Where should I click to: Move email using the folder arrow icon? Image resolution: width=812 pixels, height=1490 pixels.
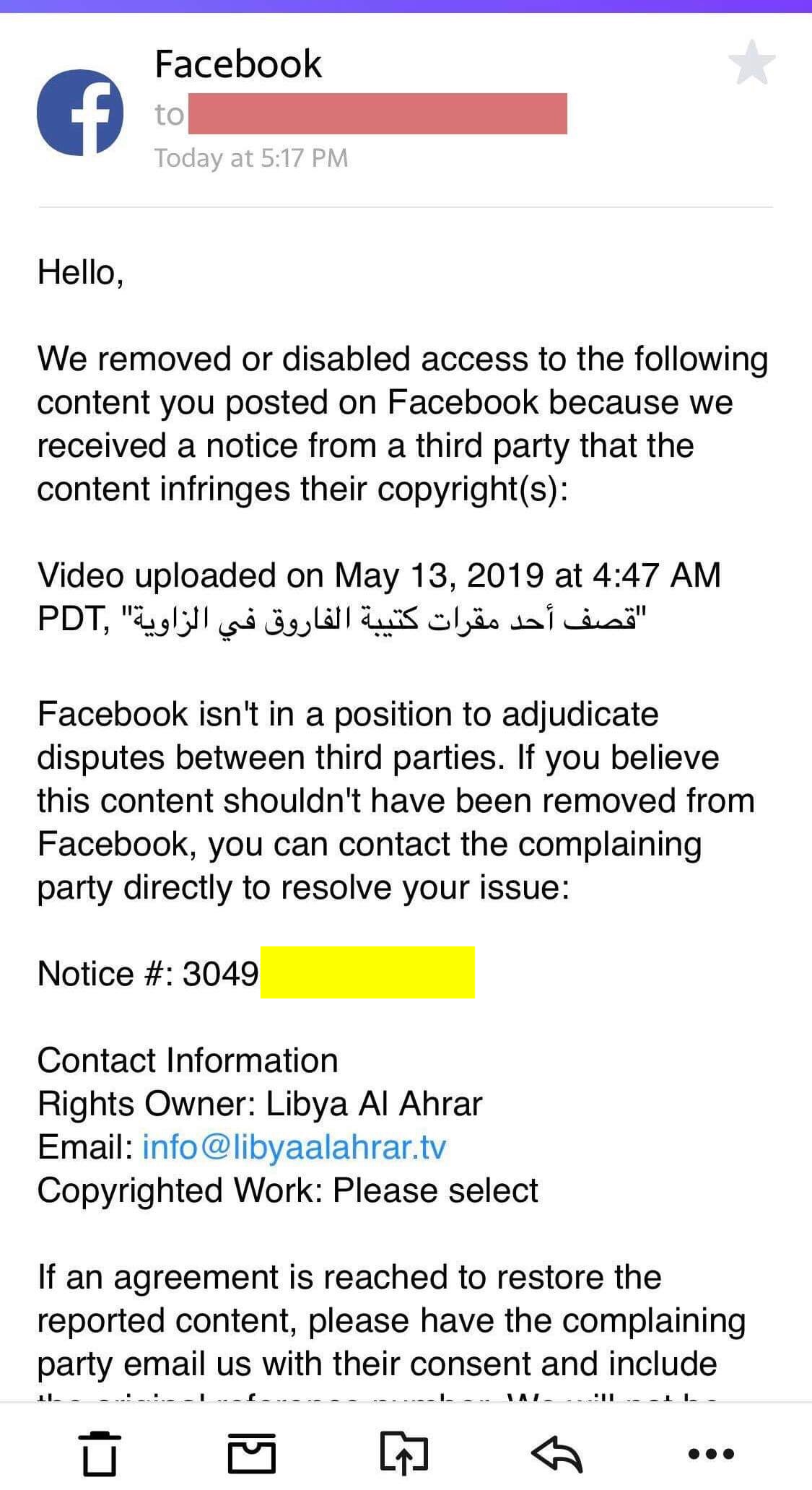pyautogui.click(x=404, y=1452)
